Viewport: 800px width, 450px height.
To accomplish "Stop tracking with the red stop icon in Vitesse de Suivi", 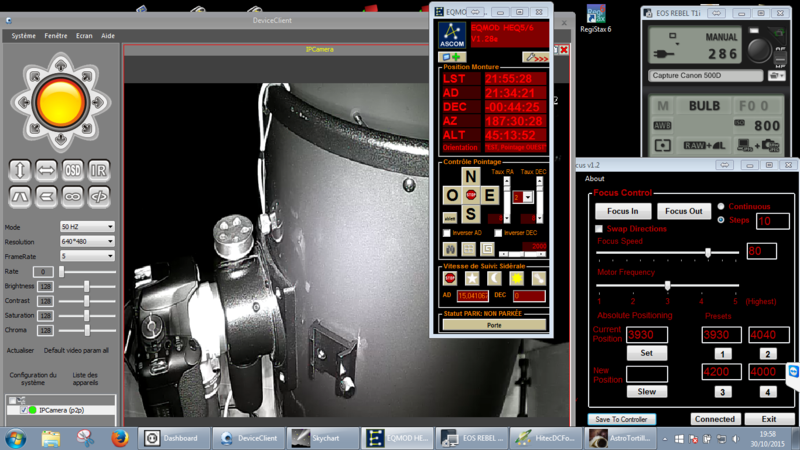I will coord(449,278).
